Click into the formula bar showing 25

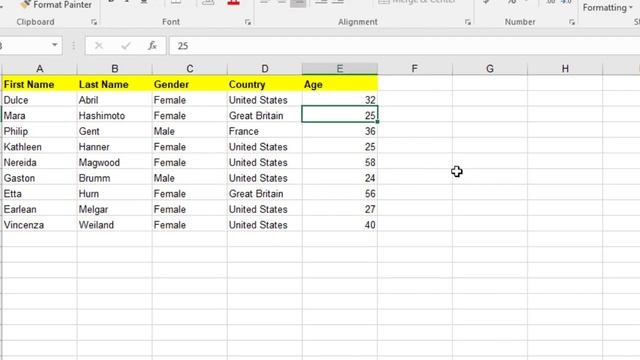pyautogui.click(x=404, y=46)
